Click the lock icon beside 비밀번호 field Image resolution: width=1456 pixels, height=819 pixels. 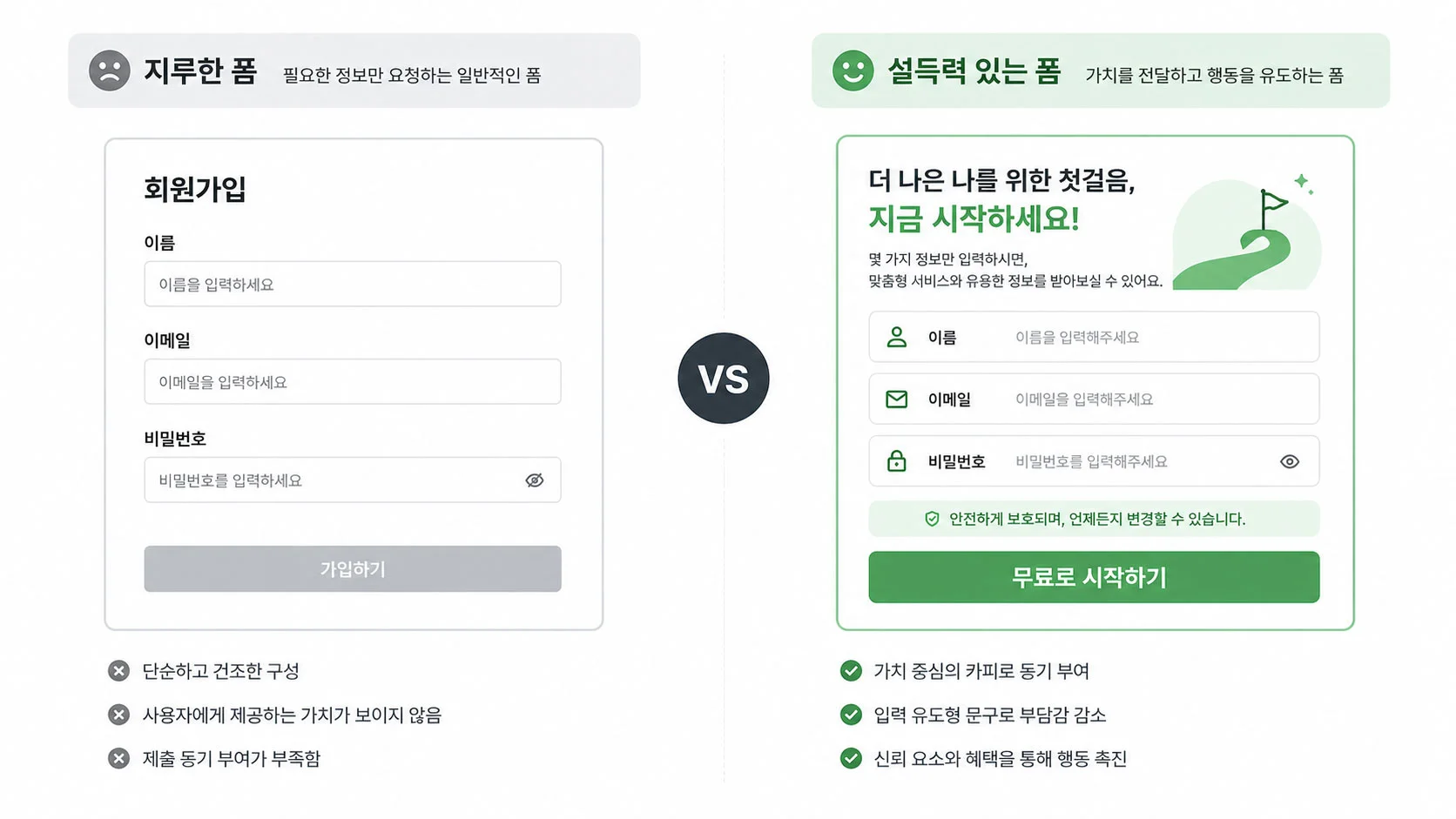click(896, 461)
